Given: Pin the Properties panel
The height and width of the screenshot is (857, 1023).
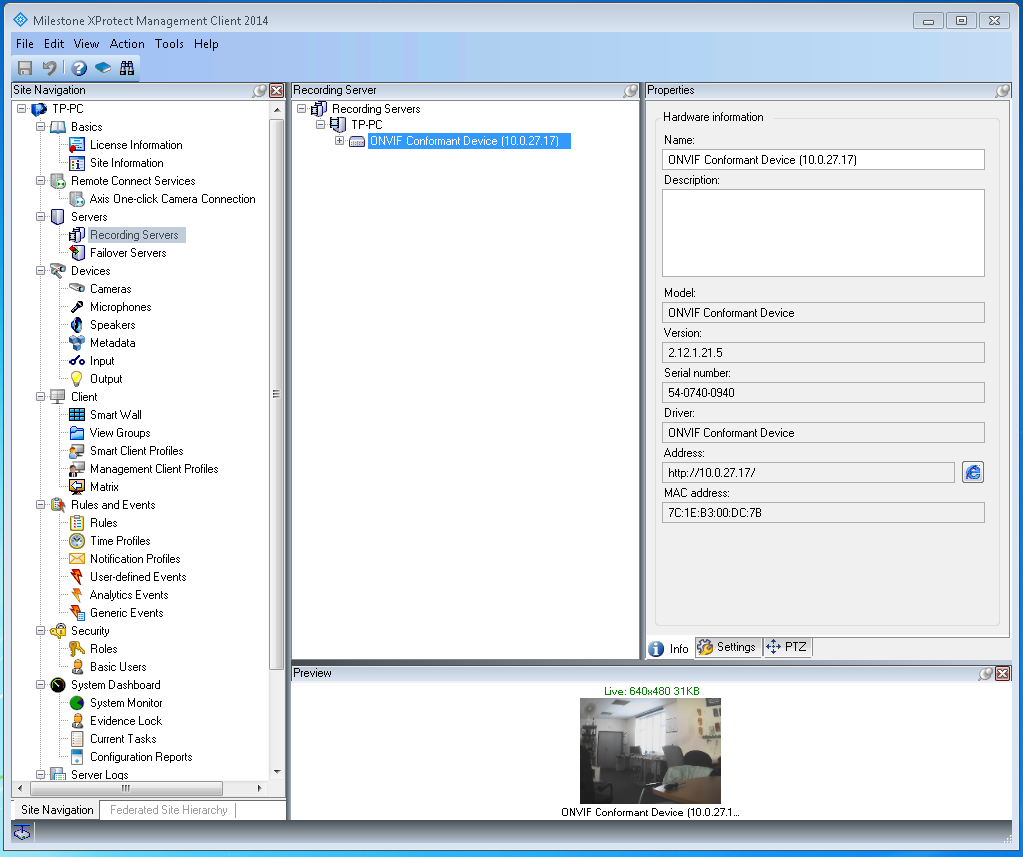Looking at the screenshot, I should [x=1003, y=91].
